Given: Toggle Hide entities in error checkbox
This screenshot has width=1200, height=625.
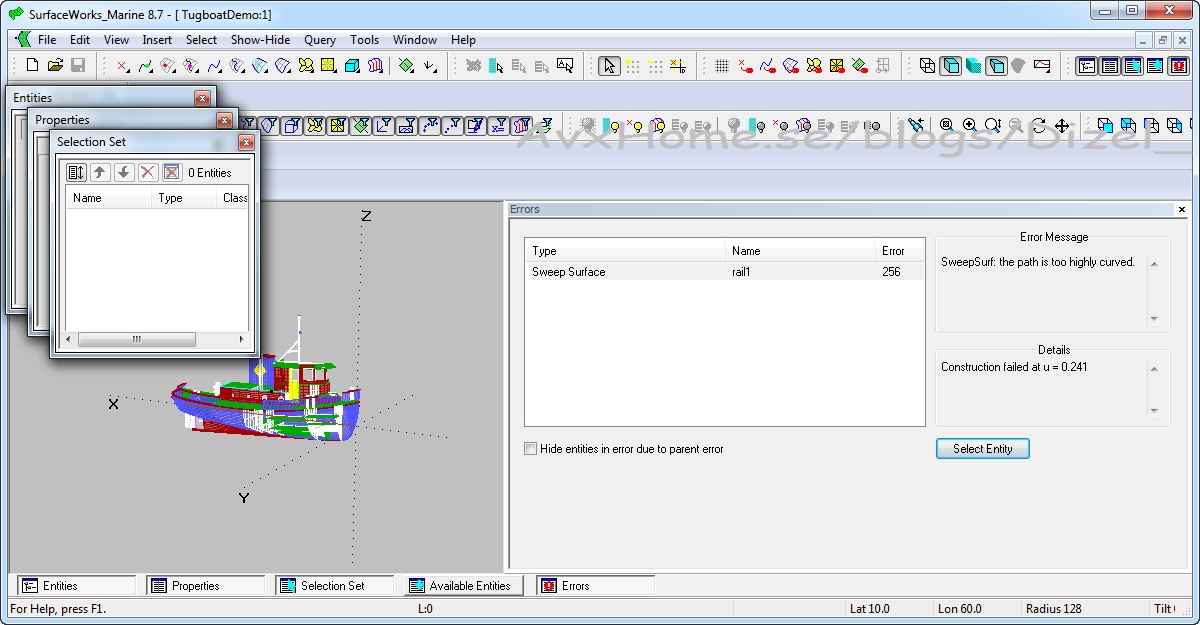Looking at the screenshot, I should 531,449.
